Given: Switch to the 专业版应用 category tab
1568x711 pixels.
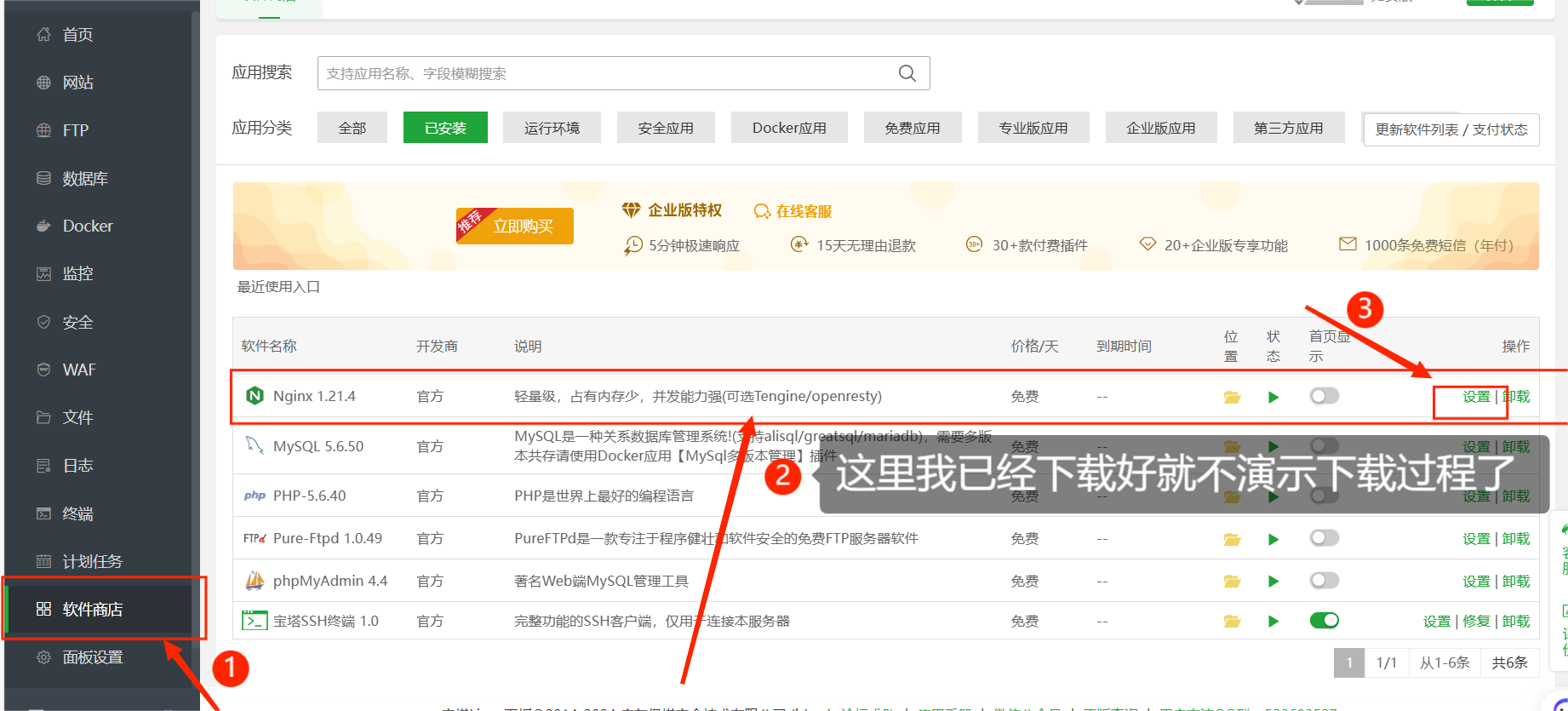Looking at the screenshot, I should point(1033,128).
